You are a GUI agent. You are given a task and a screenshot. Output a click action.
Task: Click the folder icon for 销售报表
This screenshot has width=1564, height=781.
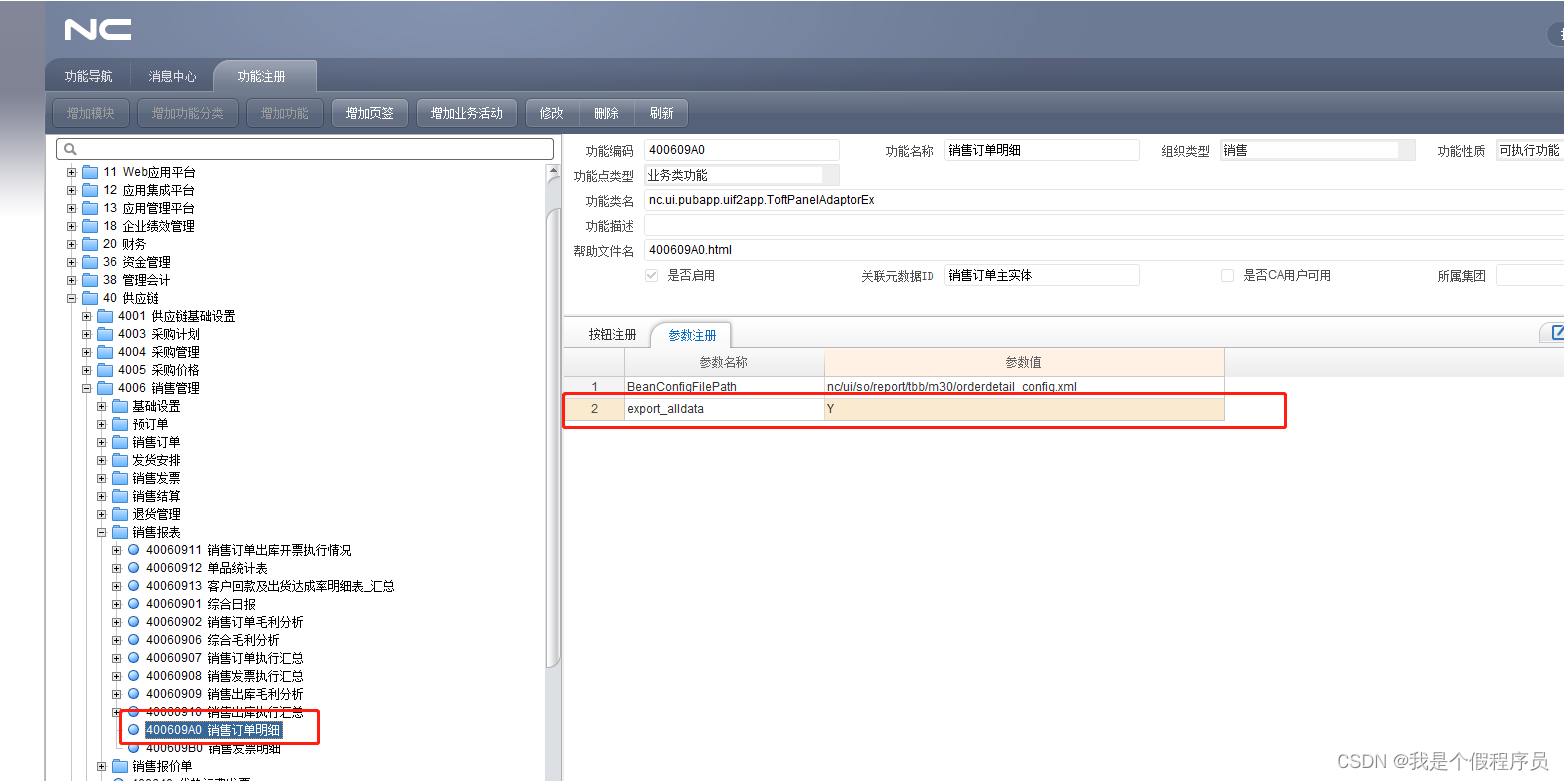pyautogui.click(x=120, y=532)
